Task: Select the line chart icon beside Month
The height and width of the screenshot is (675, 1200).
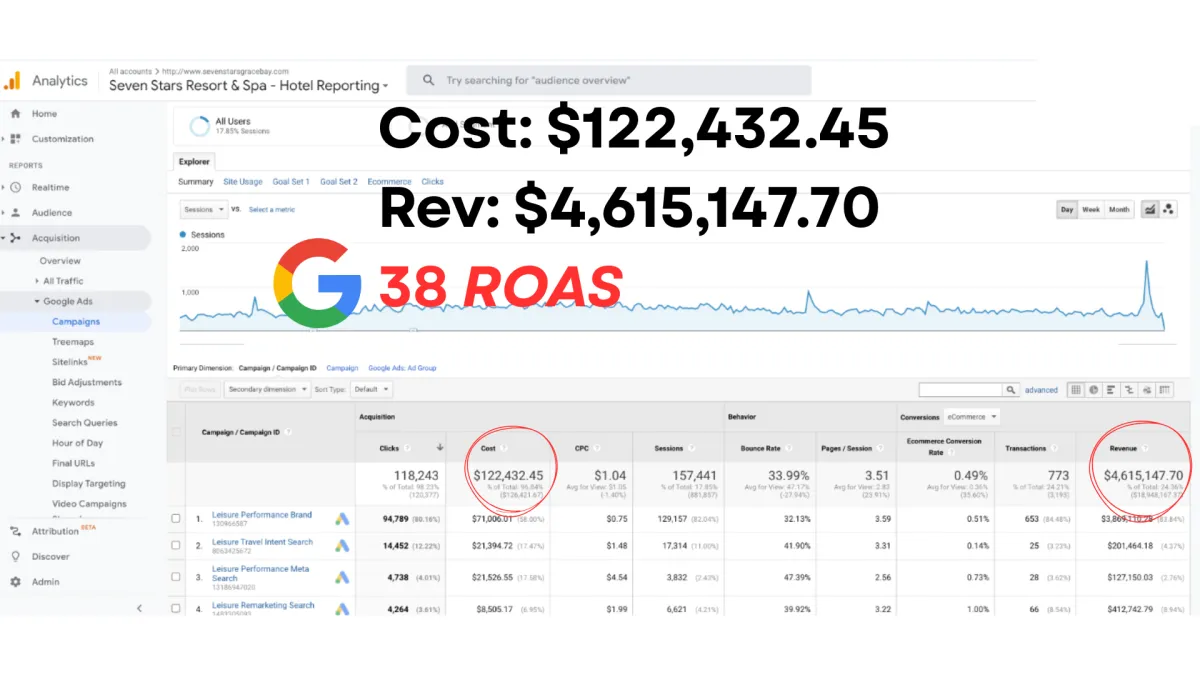Action: (x=1150, y=209)
